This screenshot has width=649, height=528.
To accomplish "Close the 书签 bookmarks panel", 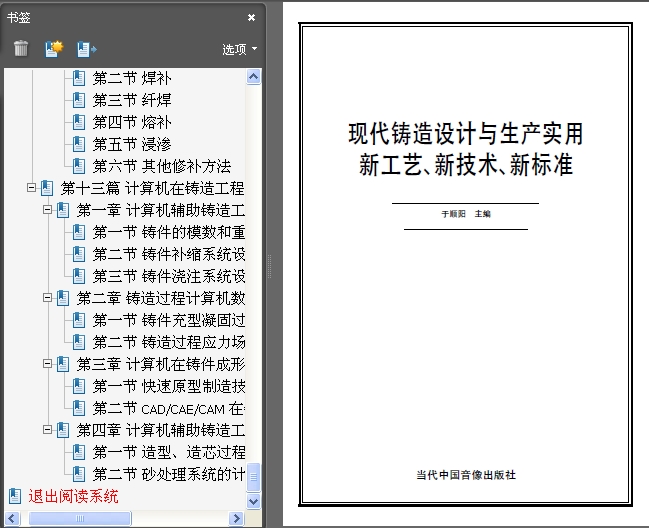I will coord(251,17).
